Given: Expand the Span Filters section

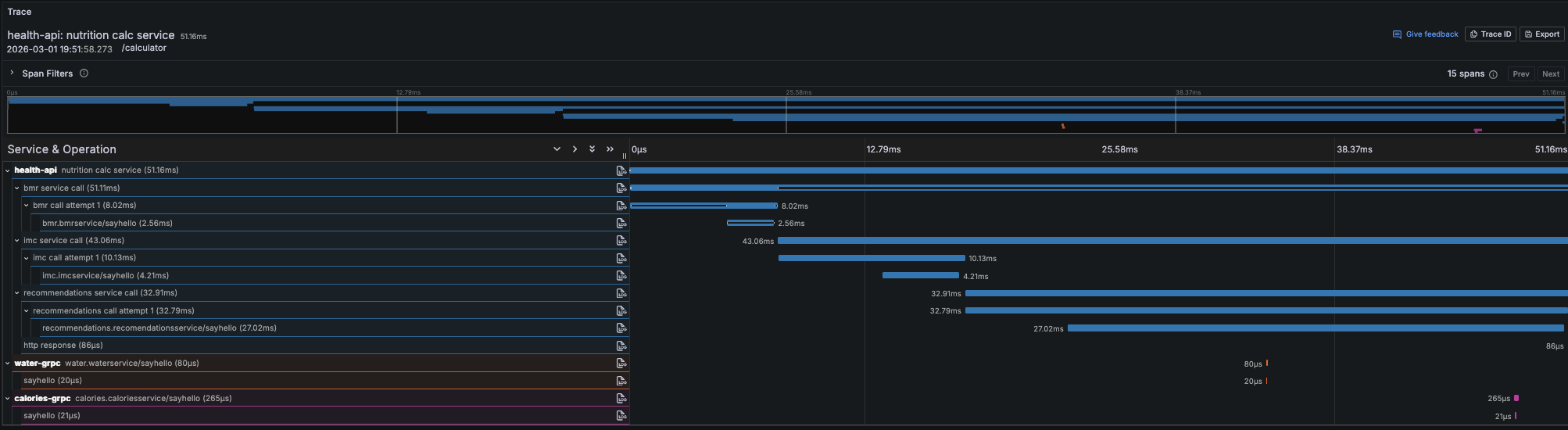Looking at the screenshot, I should tap(12, 73).
